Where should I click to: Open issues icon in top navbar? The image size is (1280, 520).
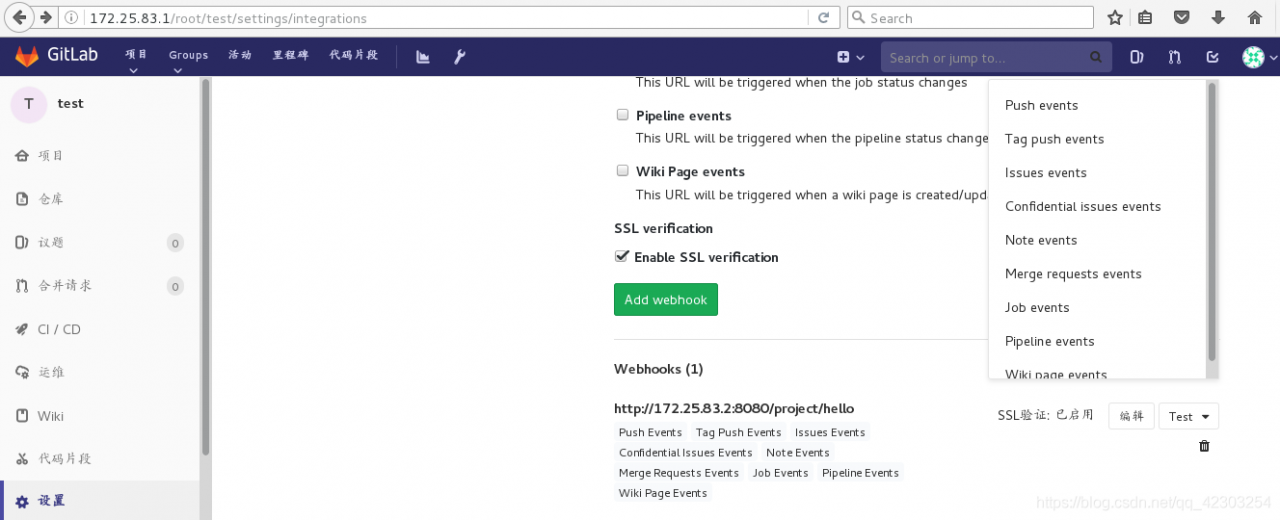point(1137,57)
